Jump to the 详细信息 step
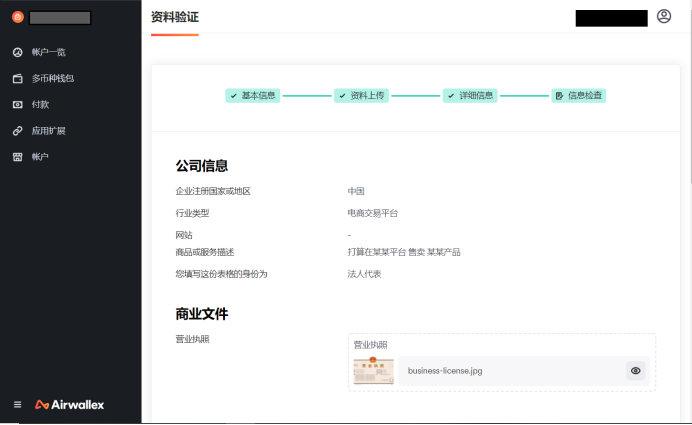 click(471, 96)
